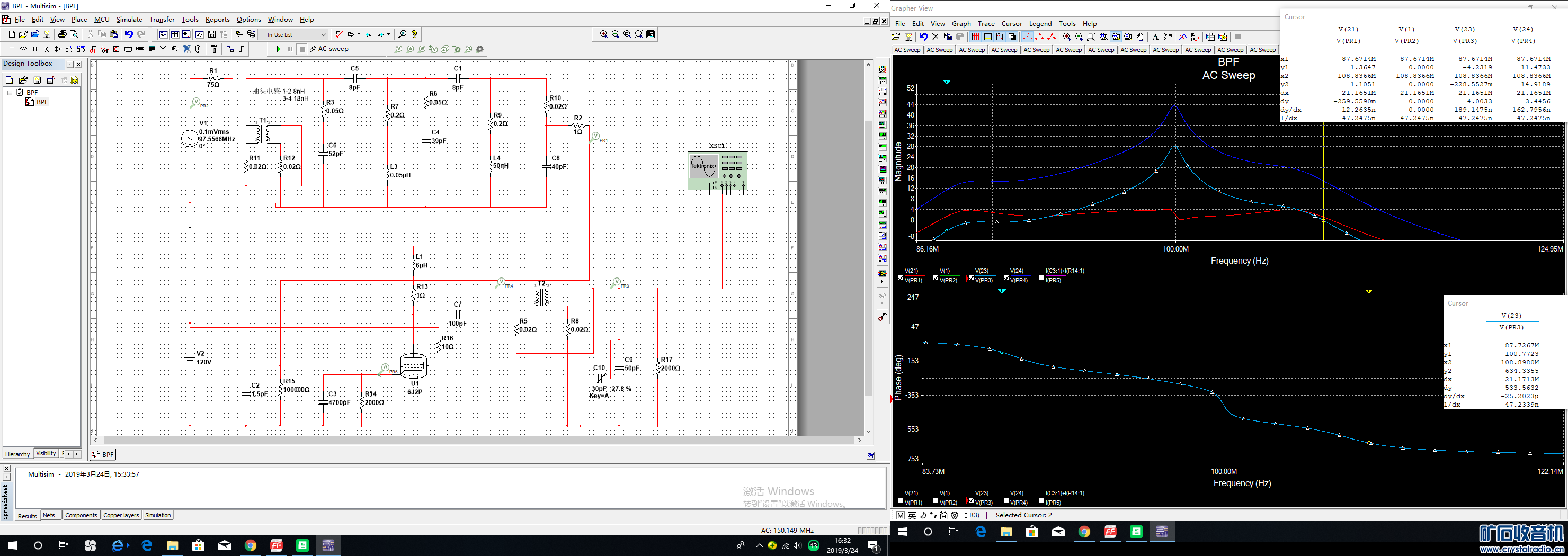The image size is (1568, 556).
Task: Open the Simulate menu
Action: coord(129,20)
